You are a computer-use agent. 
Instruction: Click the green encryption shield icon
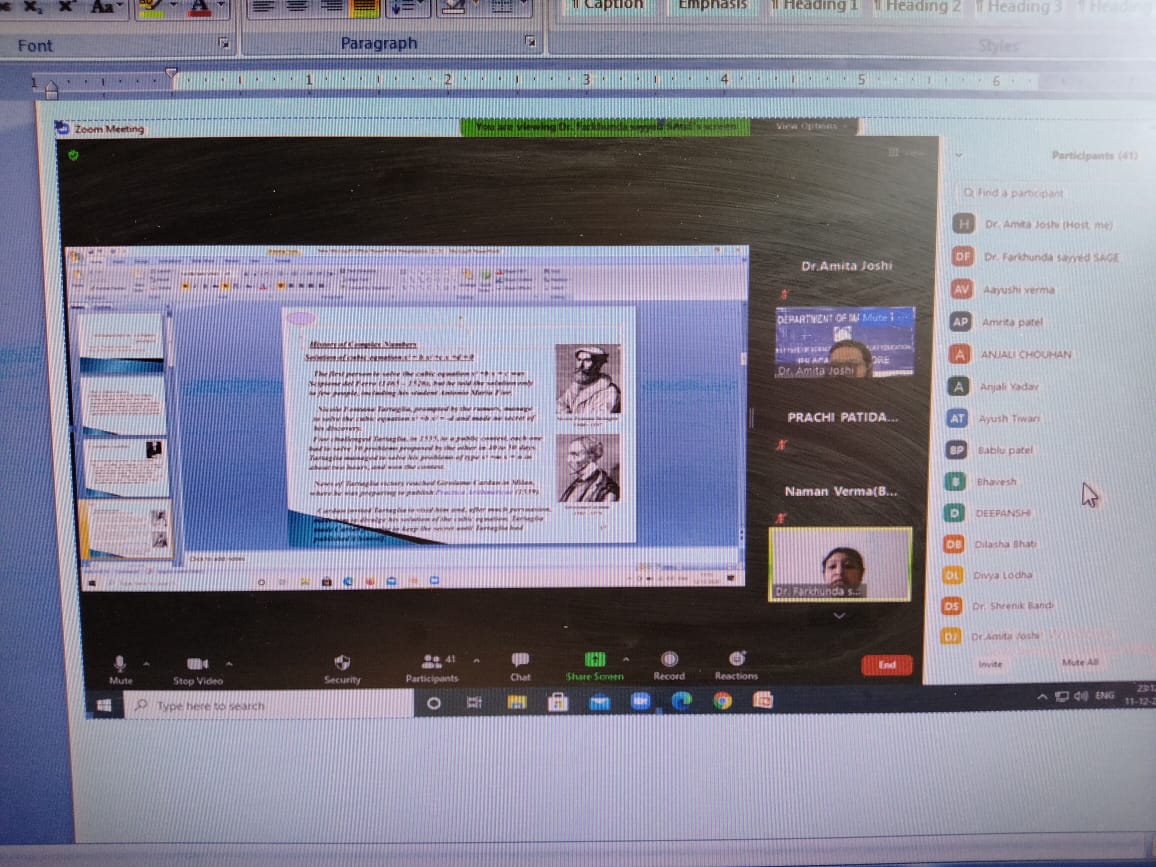coord(73,155)
